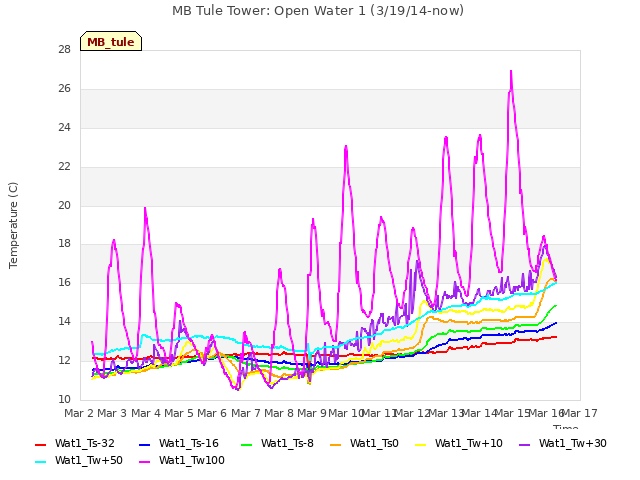
Task: Select the Wat1_Ts-8 legend label
Action: pyautogui.click(x=287, y=444)
